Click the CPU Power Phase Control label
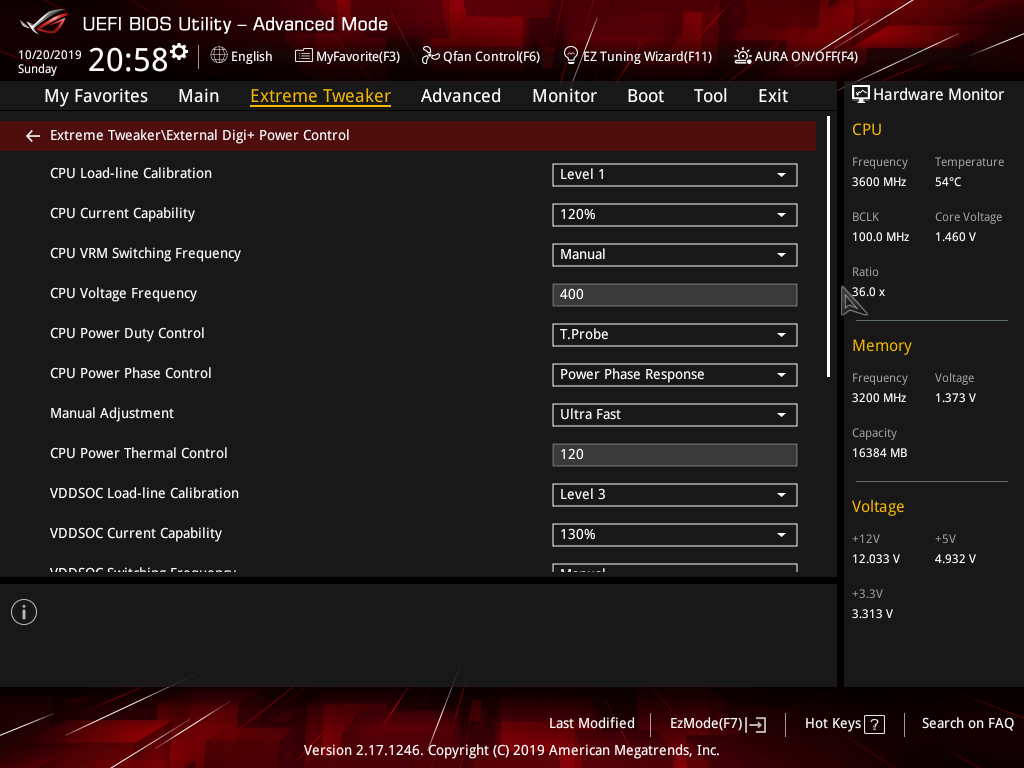The width and height of the screenshot is (1024, 768). pyautogui.click(x=131, y=373)
